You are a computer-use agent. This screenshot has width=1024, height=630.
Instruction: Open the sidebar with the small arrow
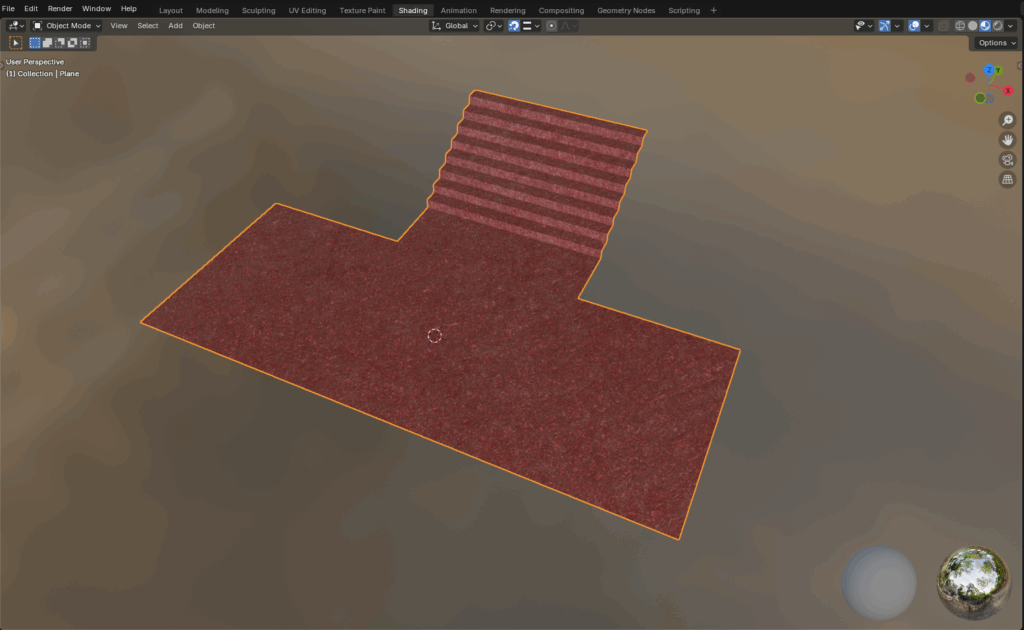1020,65
